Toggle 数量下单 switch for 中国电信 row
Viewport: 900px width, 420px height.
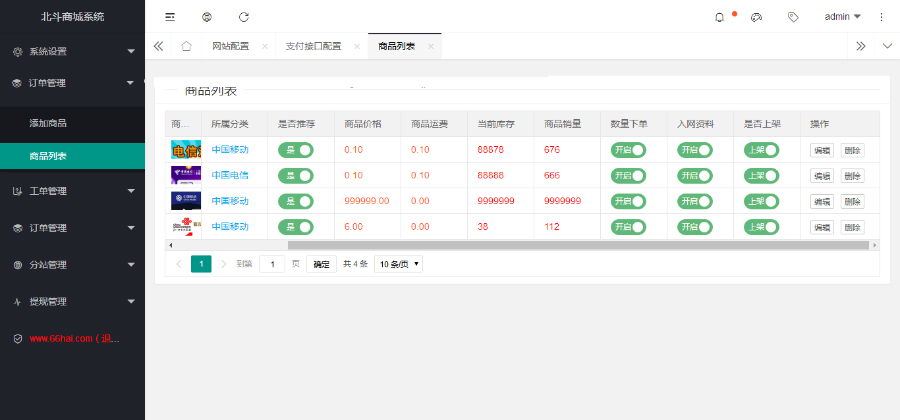pyautogui.click(x=628, y=175)
